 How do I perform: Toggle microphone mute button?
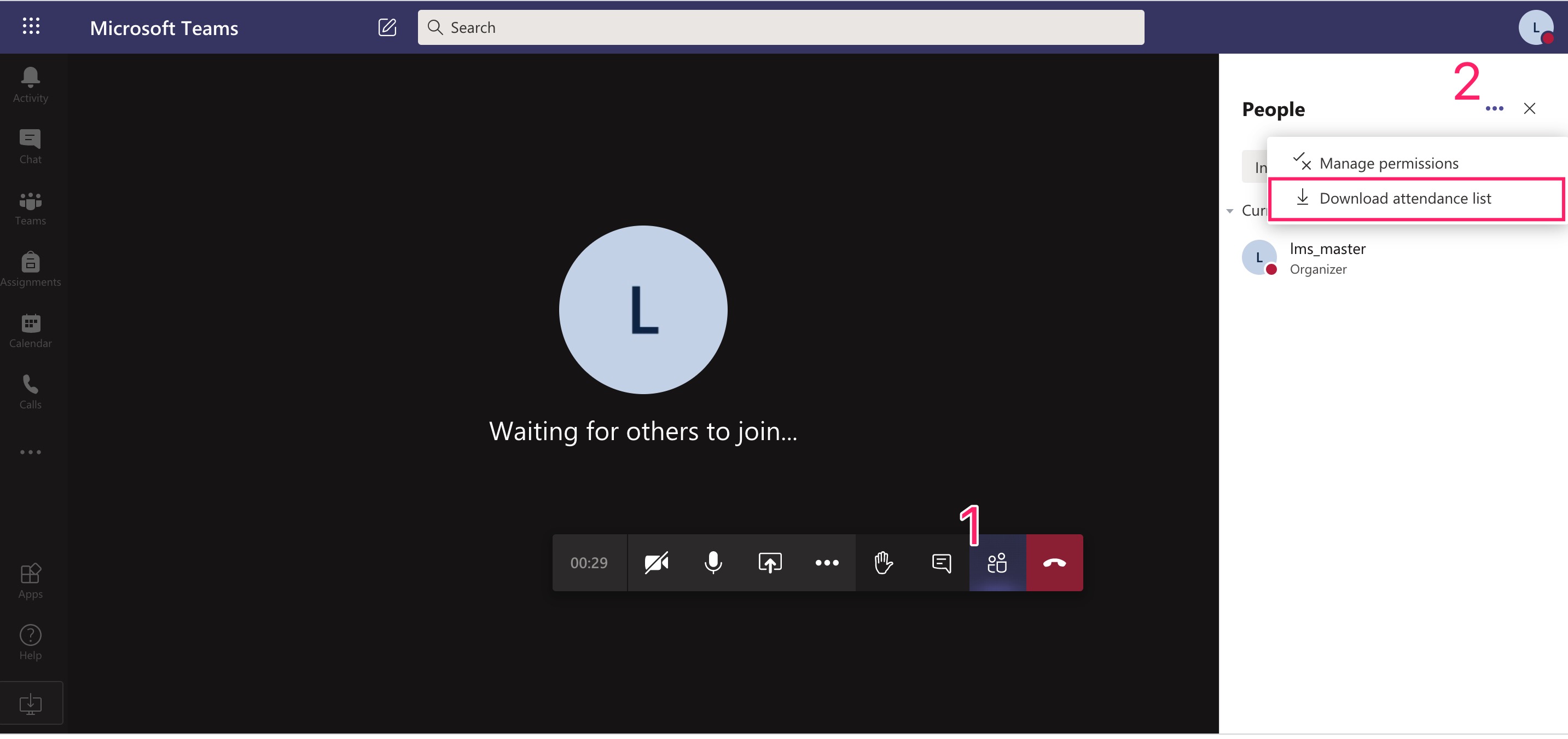click(x=713, y=562)
